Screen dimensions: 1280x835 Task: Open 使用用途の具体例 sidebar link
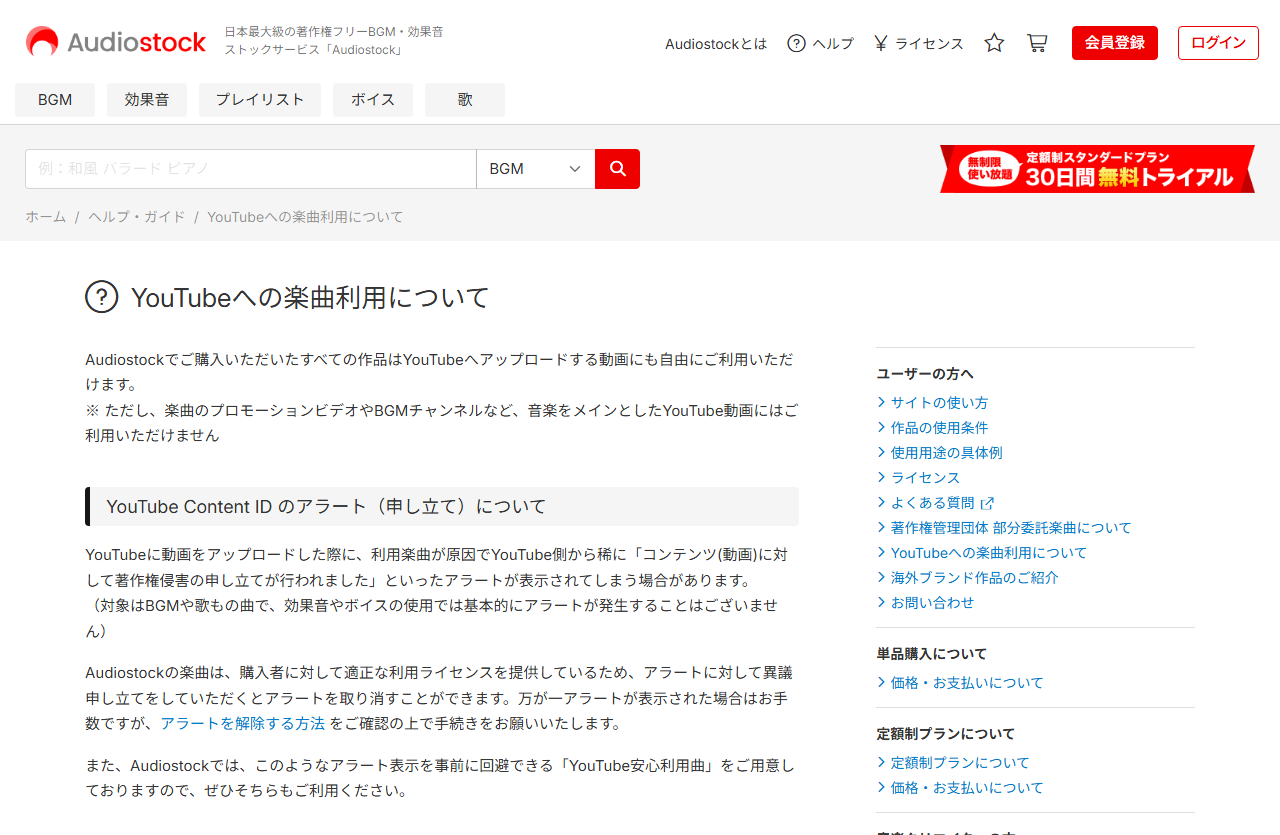(x=947, y=452)
